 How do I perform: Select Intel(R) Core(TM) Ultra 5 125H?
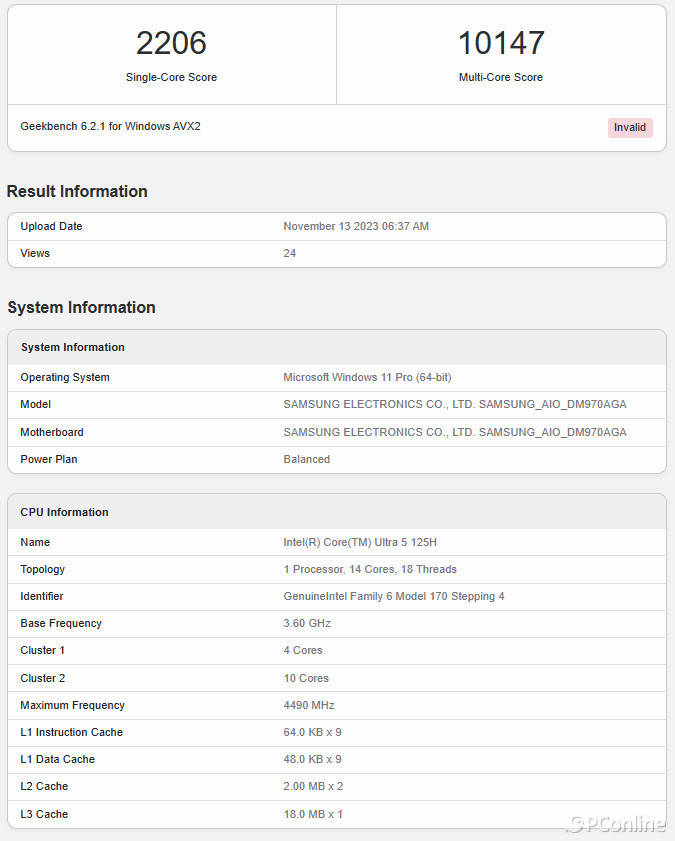click(x=360, y=542)
